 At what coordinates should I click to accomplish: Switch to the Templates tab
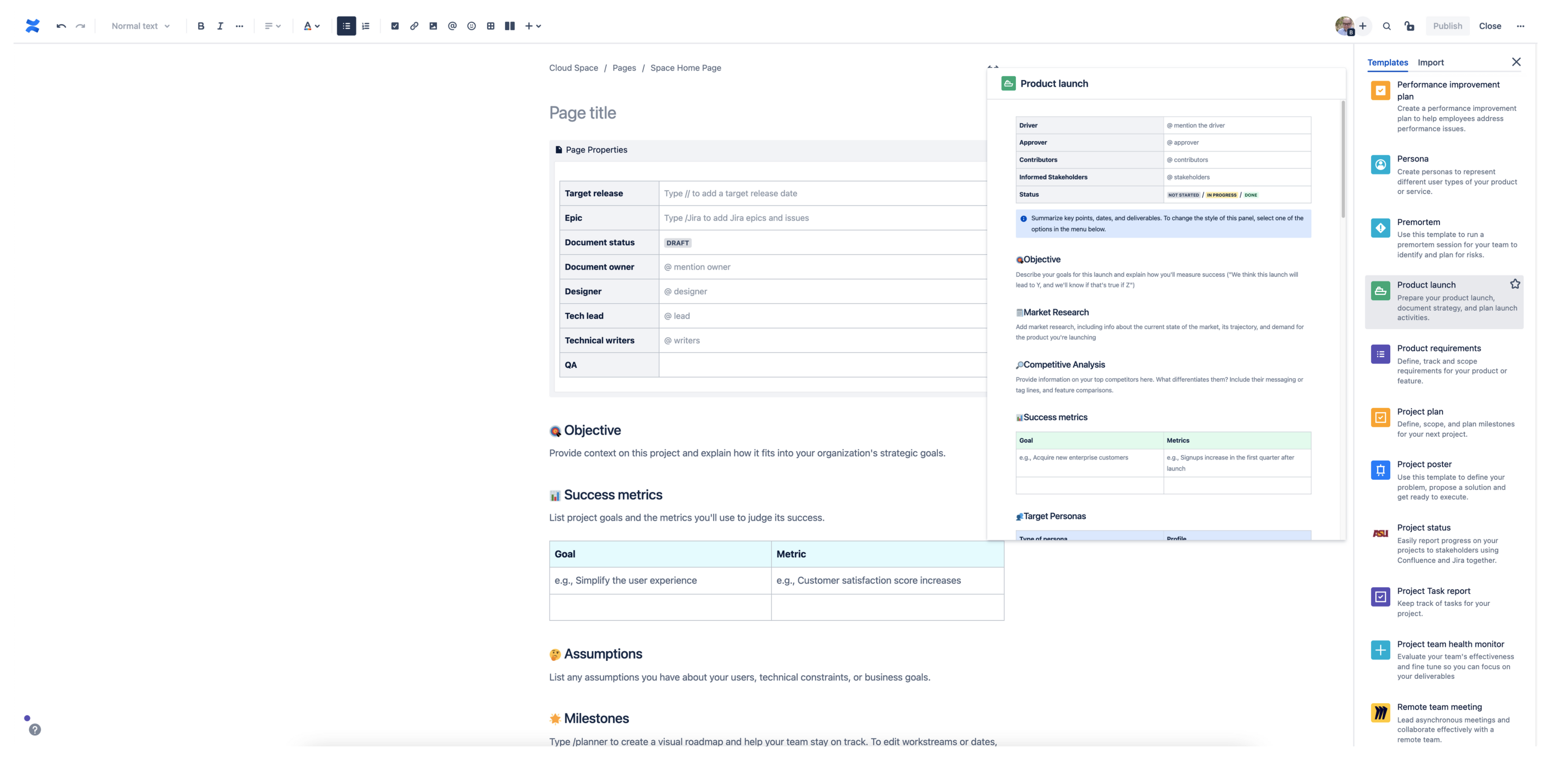[x=1387, y=62]
